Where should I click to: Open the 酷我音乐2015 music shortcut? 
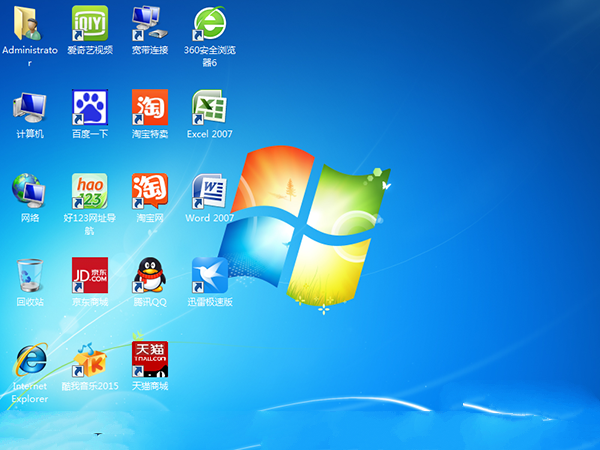[x=90, y=360]
